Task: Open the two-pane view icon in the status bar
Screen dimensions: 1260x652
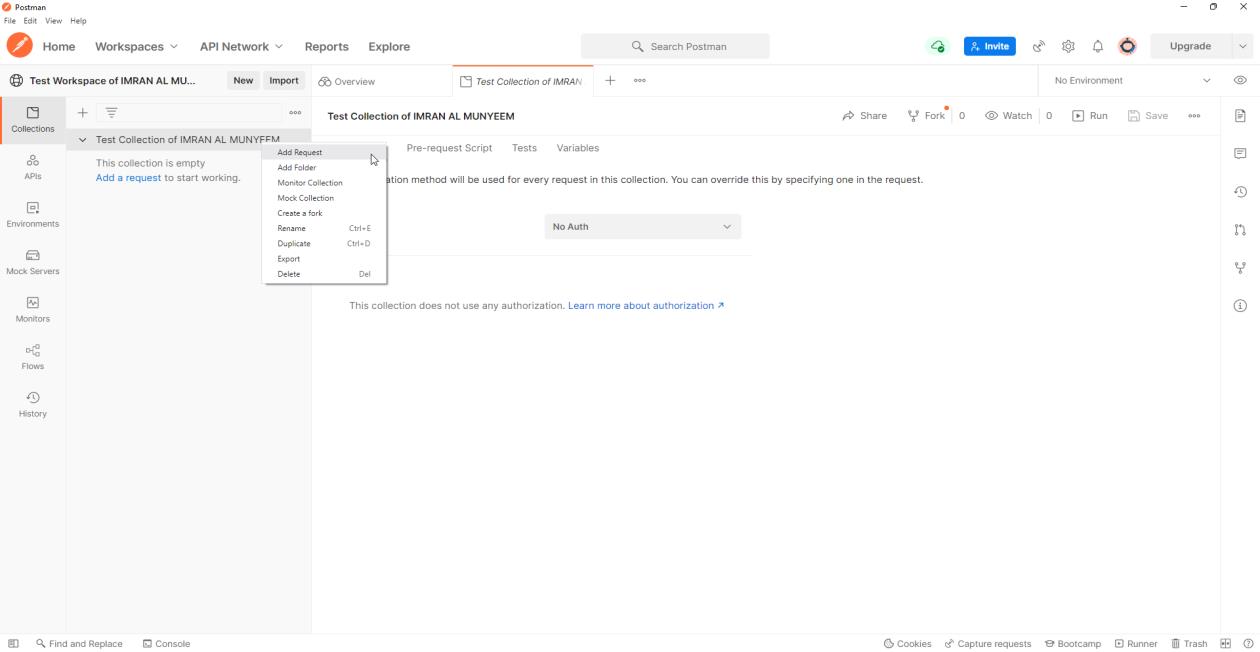Action: pyautogui.click(x=1225, y=644)
